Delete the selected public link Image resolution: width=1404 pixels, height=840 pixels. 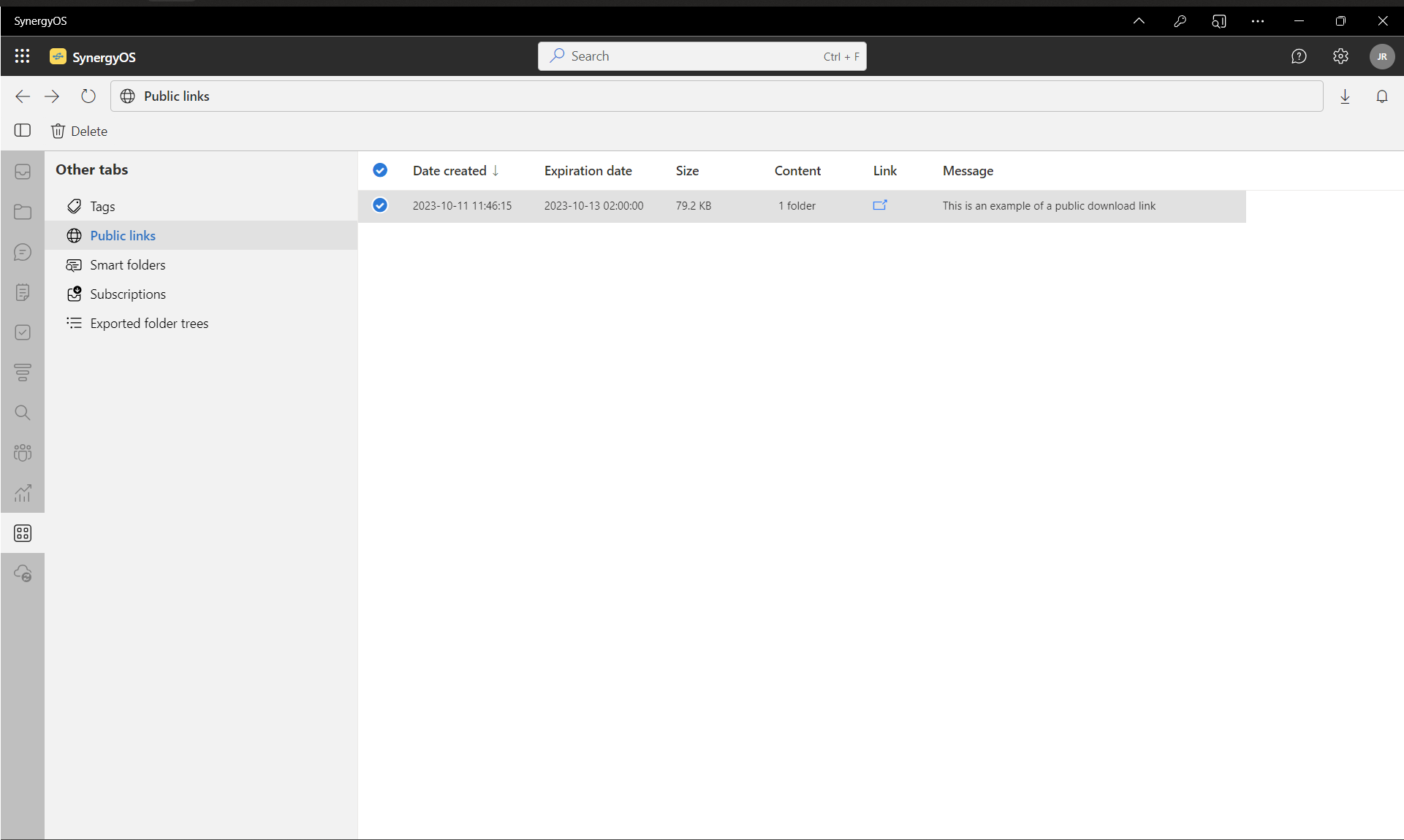79,131
